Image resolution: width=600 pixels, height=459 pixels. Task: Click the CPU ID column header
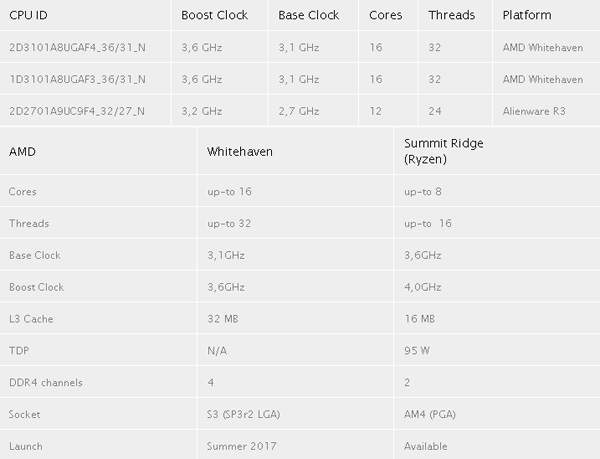pyautogui.click(x=30, y=16)
